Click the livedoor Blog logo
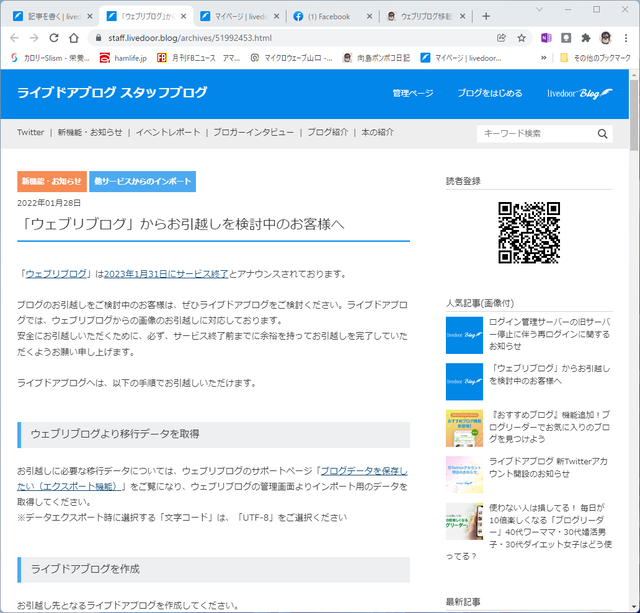The width and height of the screenshot is (640, 613). pyautogui.click(x=580, y=93)
